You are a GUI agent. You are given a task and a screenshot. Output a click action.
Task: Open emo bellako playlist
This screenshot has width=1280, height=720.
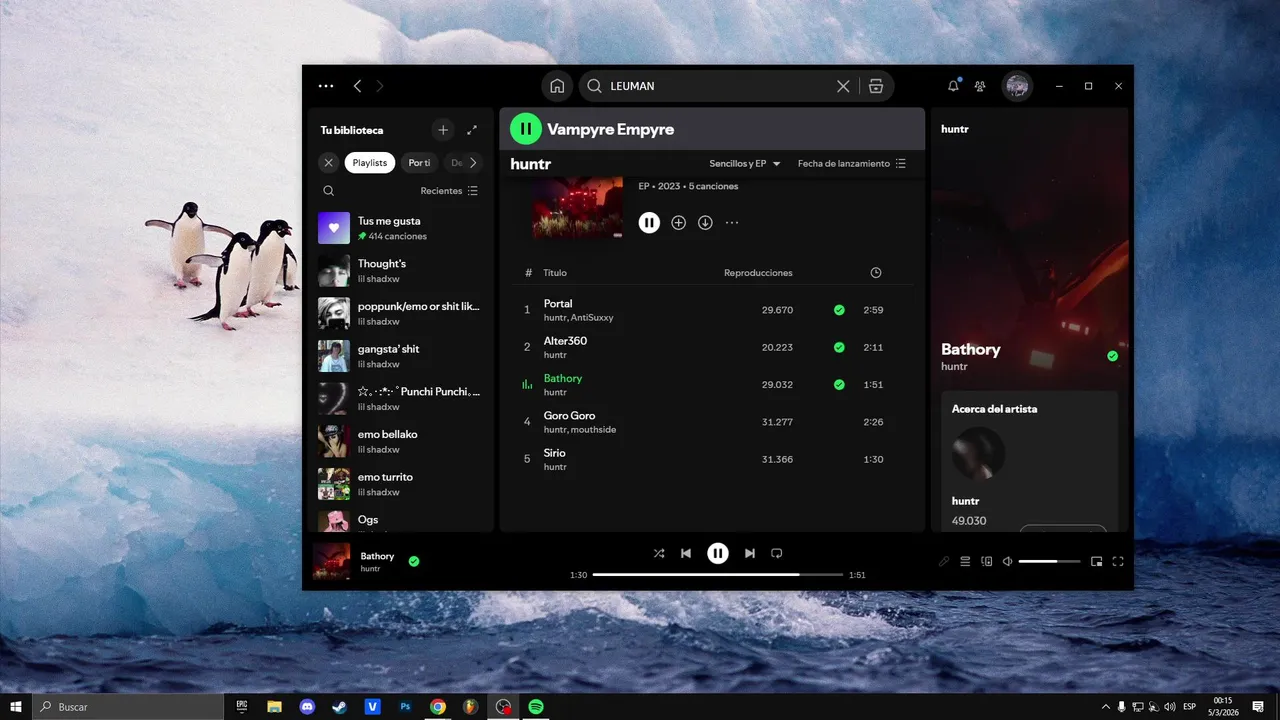(400, 442)
